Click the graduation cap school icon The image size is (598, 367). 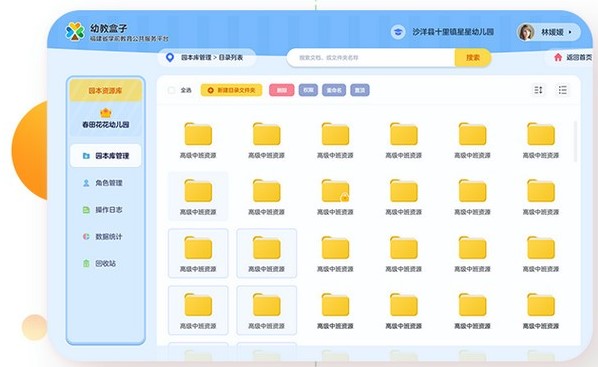tap(398, 32)
